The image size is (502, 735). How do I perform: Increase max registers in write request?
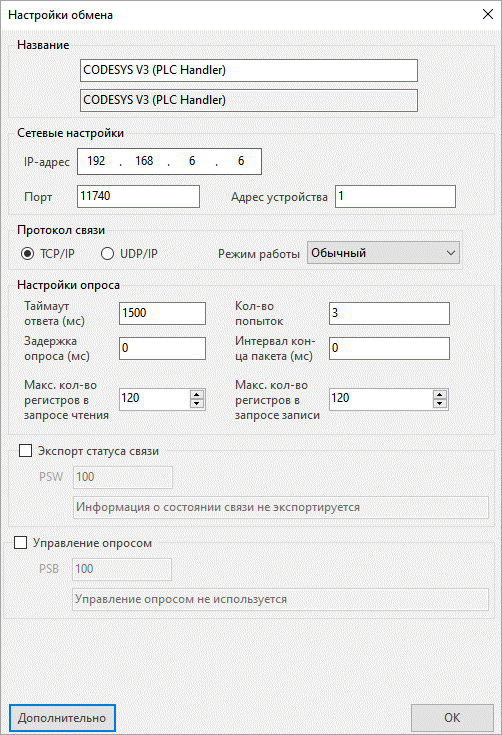(440, 395)
